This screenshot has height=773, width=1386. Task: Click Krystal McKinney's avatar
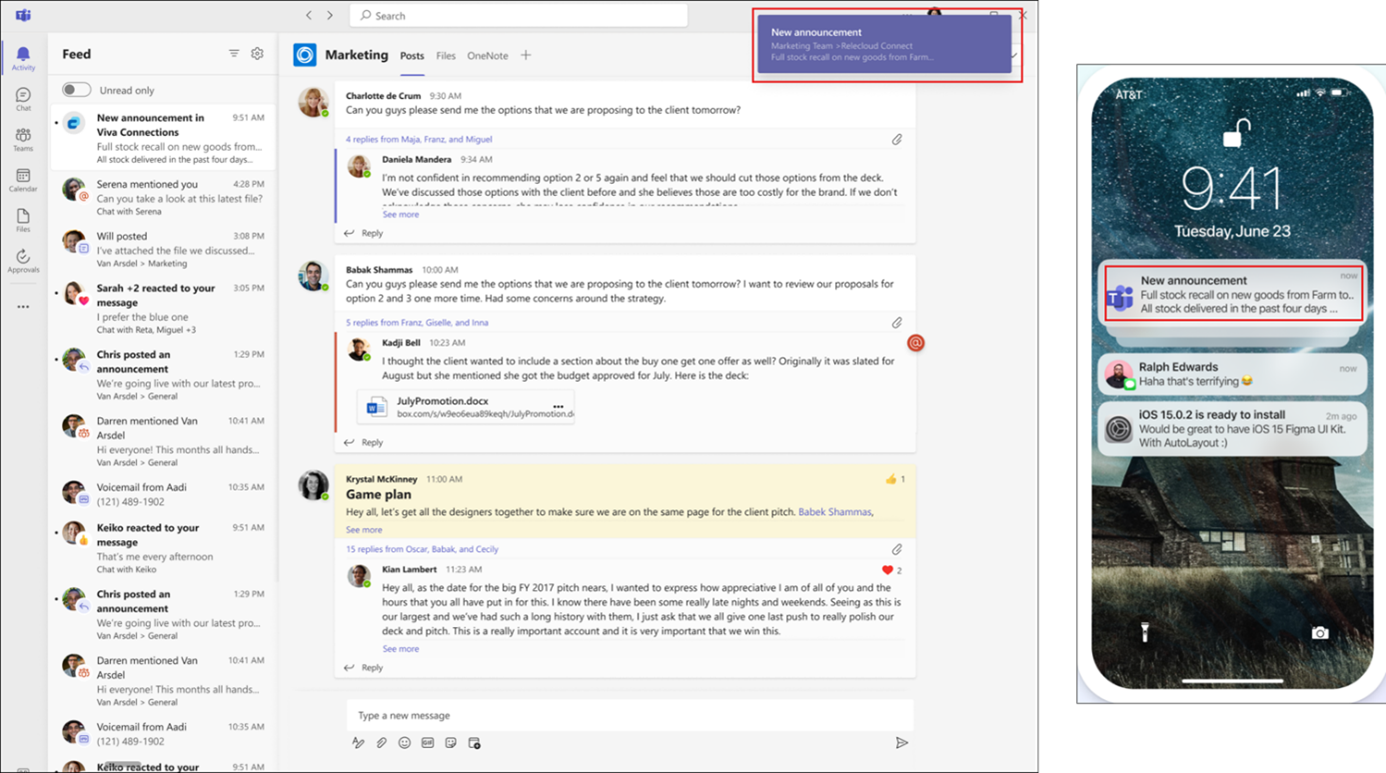click(313, 485)
